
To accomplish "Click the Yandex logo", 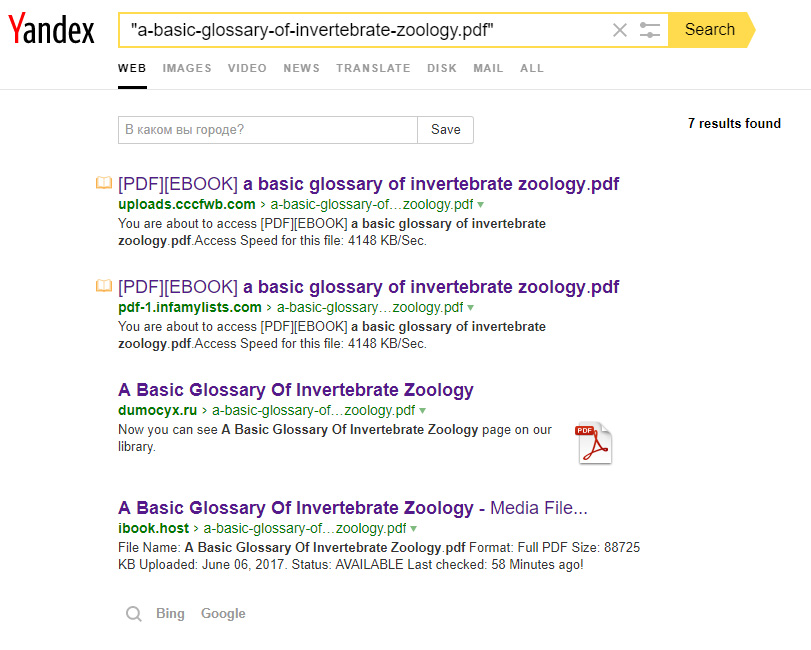I will point(51,31).
